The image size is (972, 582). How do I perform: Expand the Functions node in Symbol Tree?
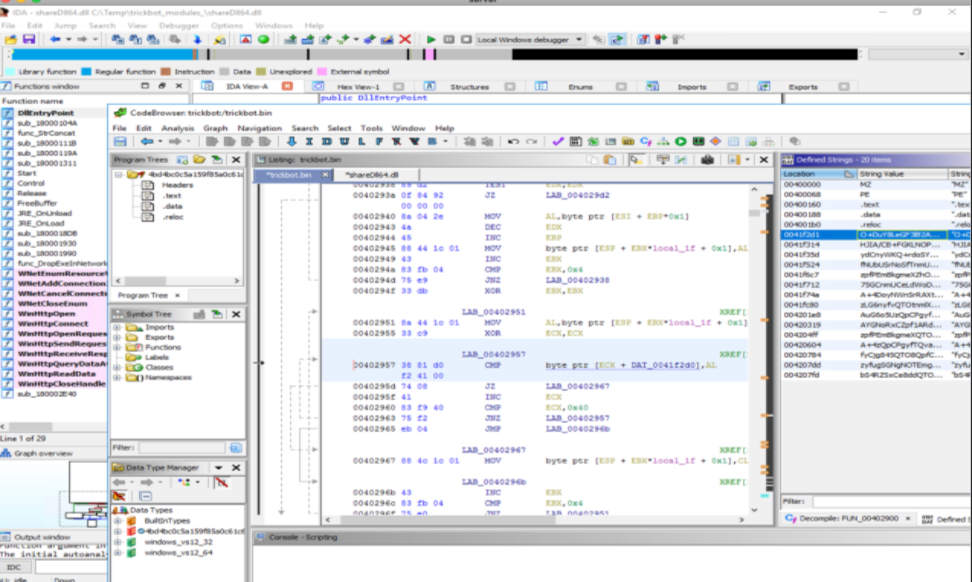coord(117,347)
